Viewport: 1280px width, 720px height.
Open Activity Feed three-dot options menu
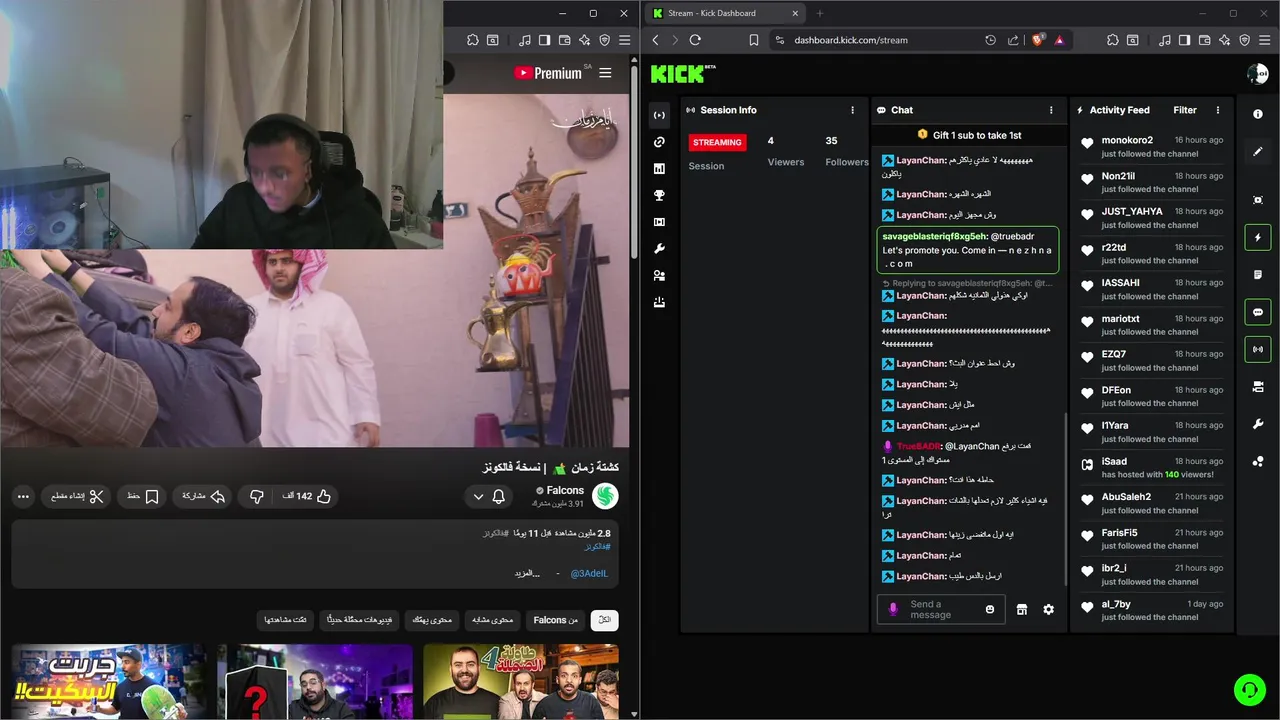(x=1218, y=110)
